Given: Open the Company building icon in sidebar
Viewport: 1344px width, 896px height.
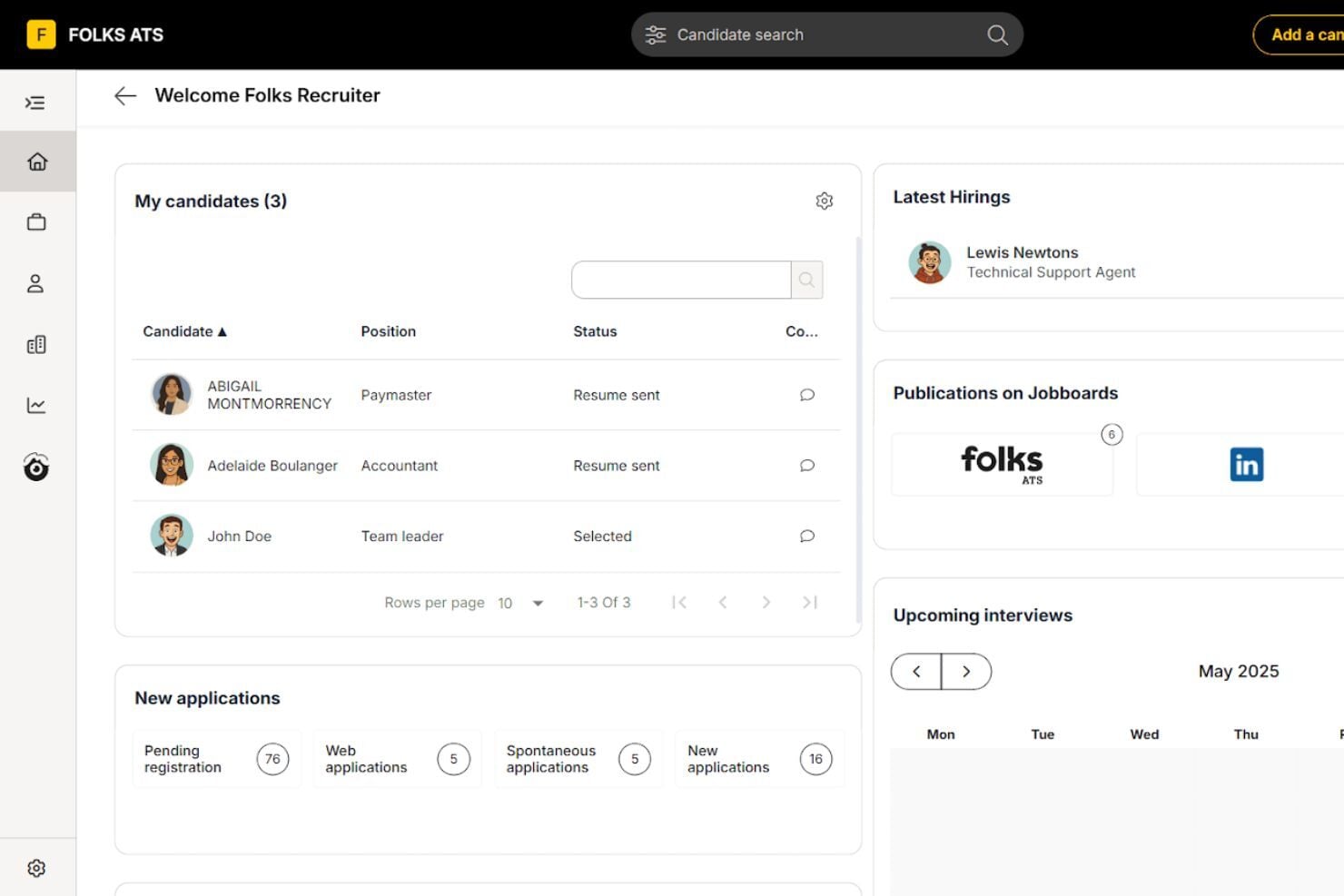Looking at the screenshot, I should (36, 344).
